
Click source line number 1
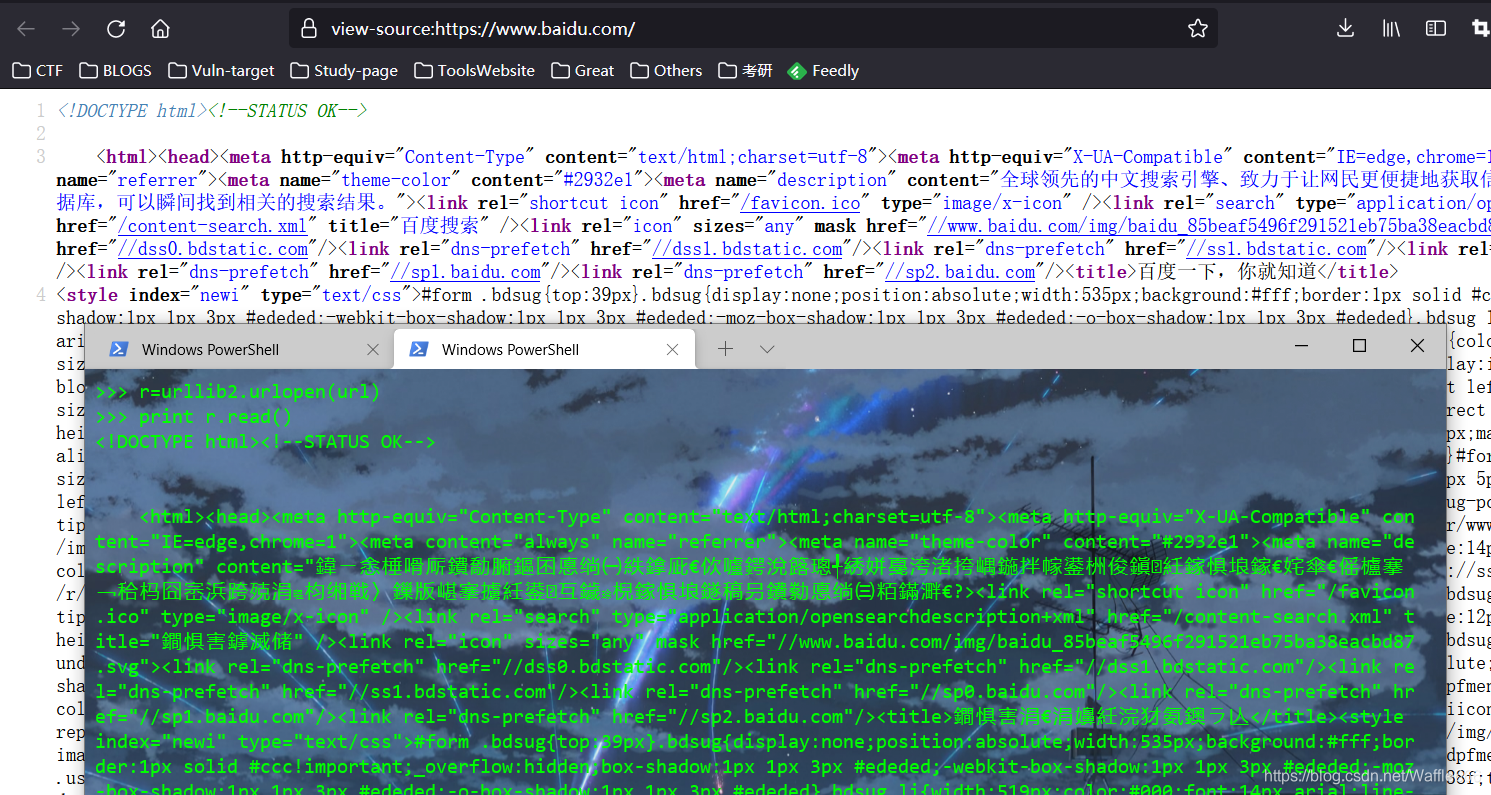pyautogui.click(x=40, y=111)
